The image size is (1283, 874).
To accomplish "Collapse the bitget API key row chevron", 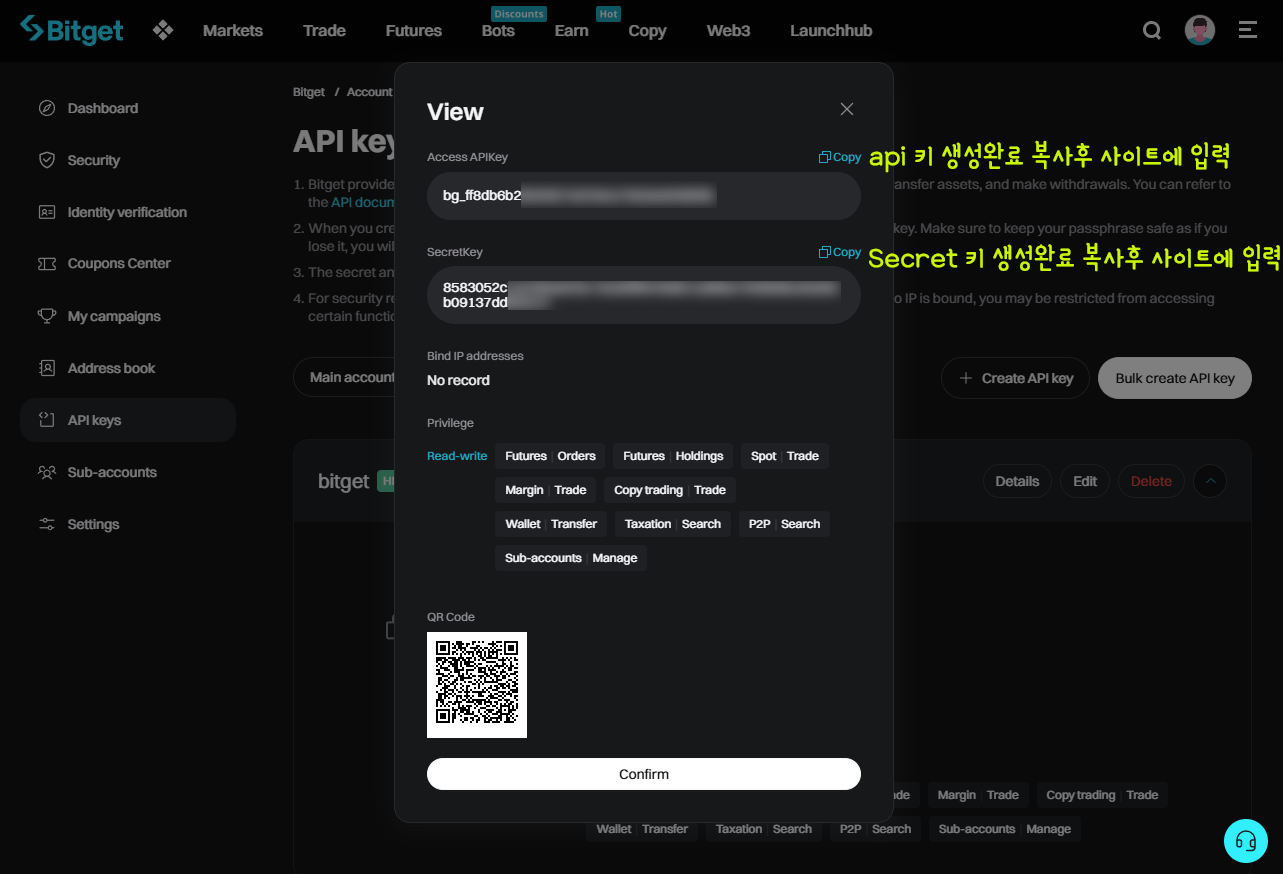I will coord(1210,481).
